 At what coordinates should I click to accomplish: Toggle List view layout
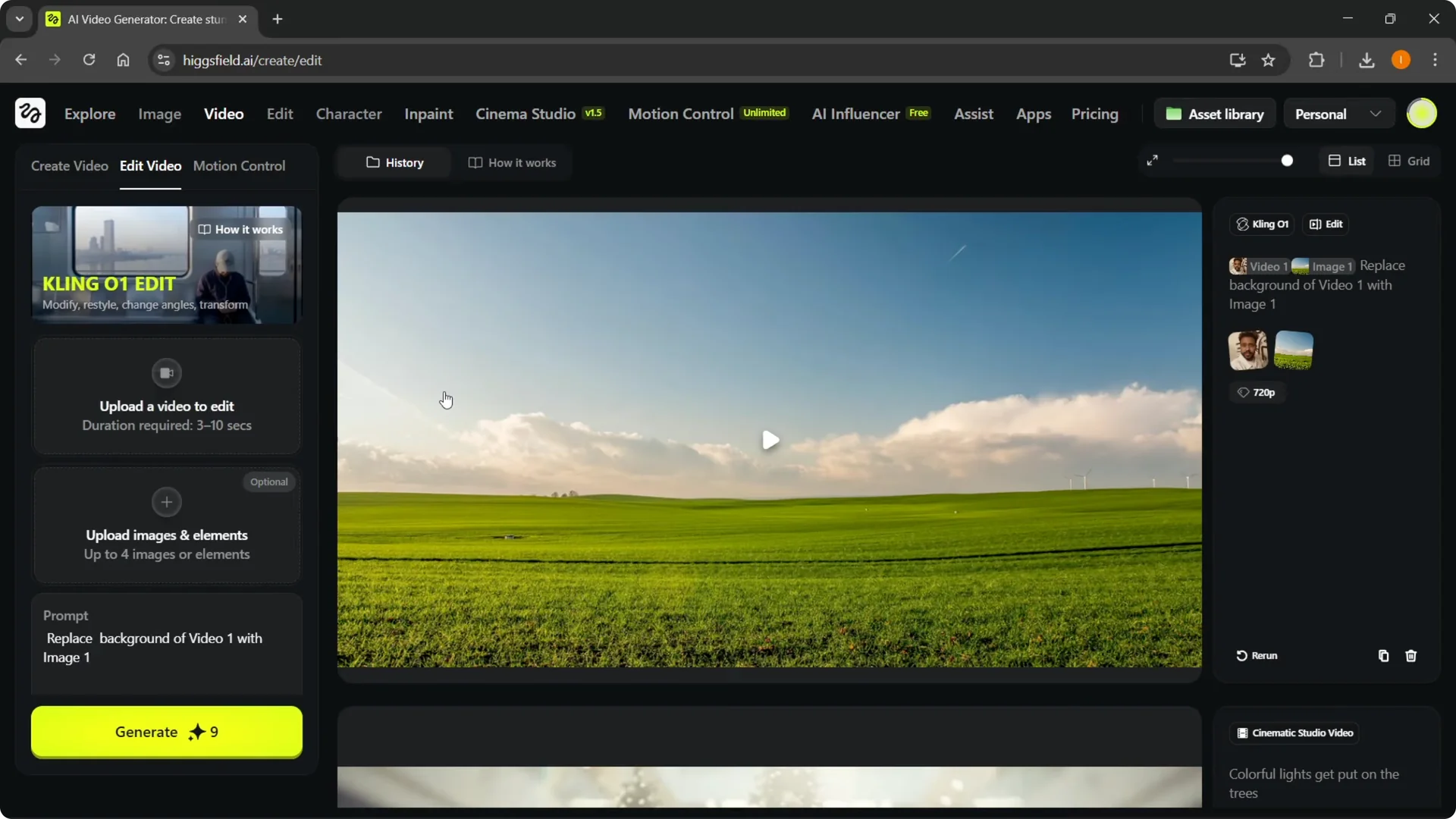point(1347,161)
